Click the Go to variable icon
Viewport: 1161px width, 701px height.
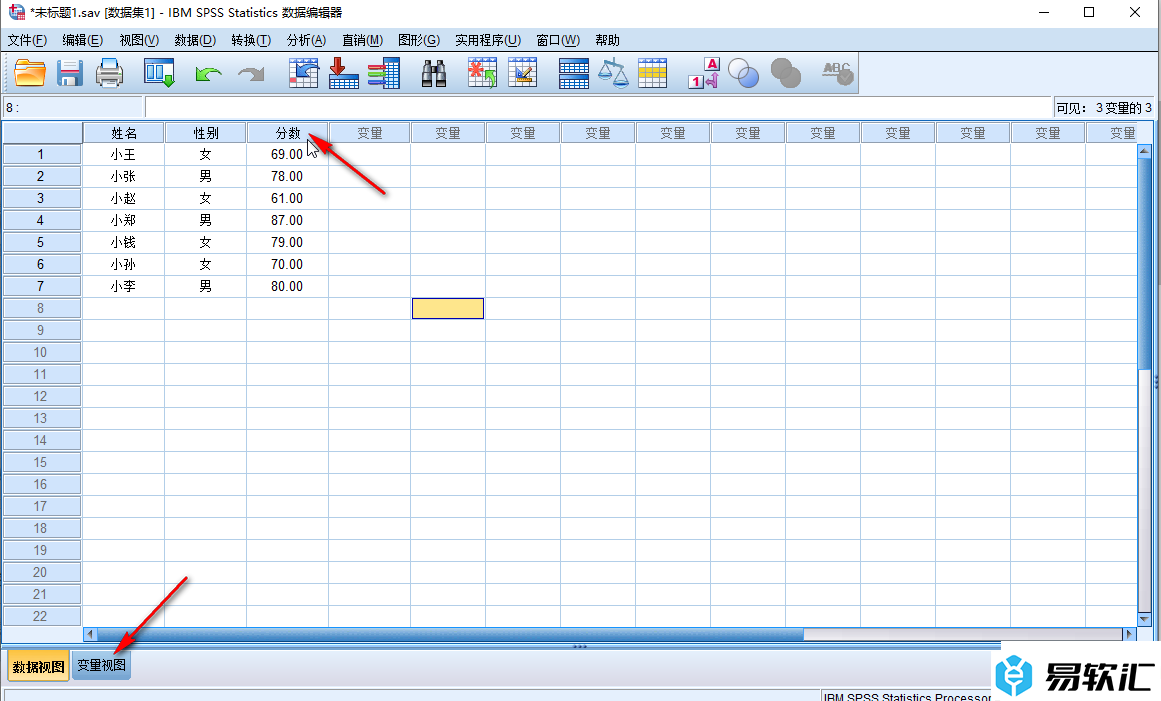(x=344, y=73)
